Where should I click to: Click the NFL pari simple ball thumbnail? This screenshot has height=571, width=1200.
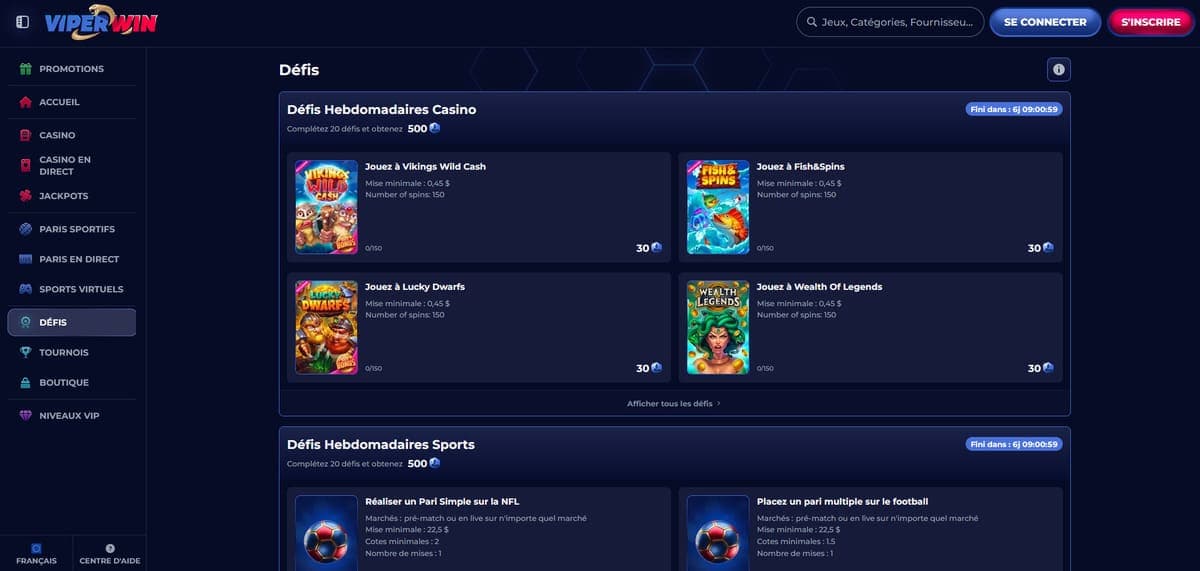326,533
